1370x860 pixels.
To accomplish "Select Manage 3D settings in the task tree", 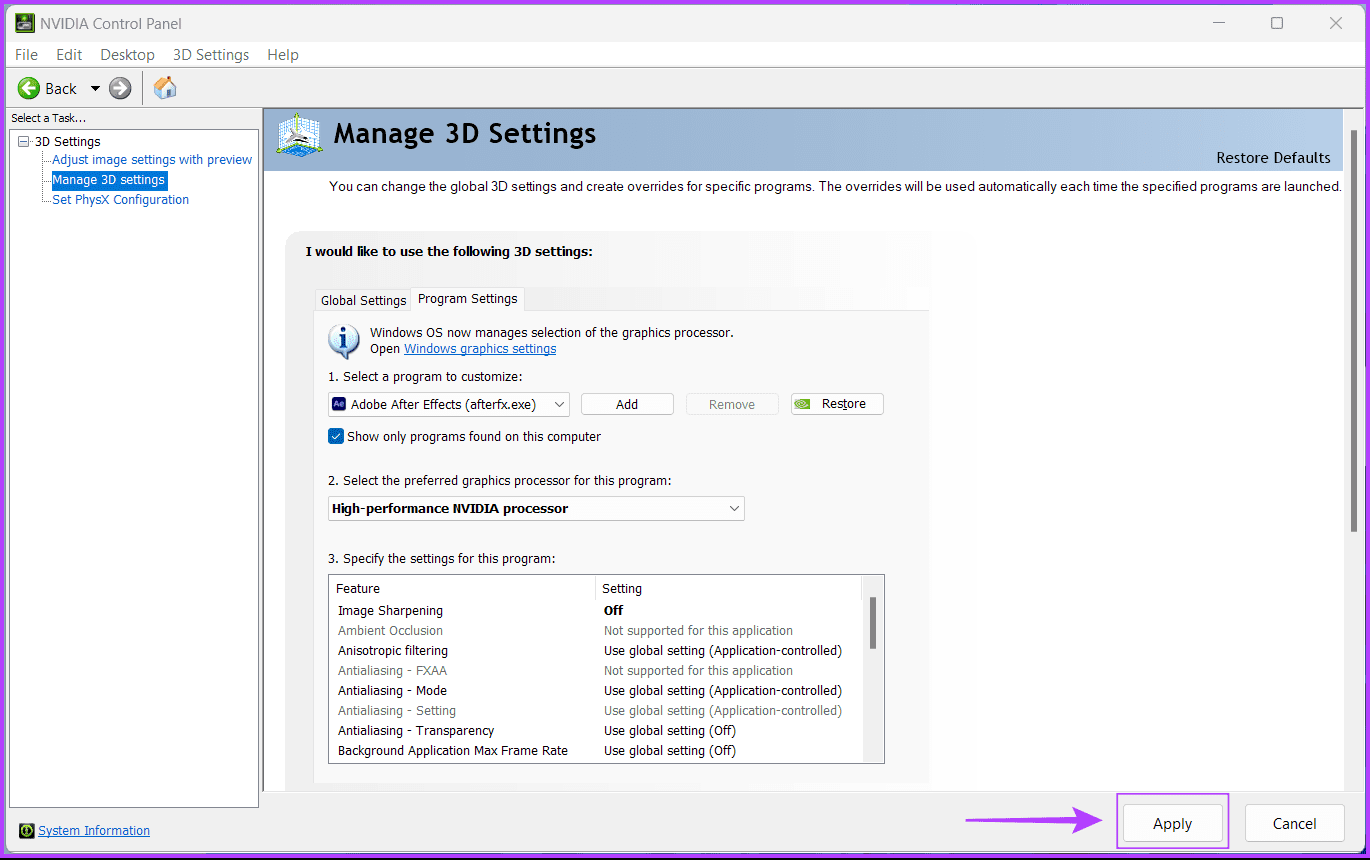I will [109, 180].
